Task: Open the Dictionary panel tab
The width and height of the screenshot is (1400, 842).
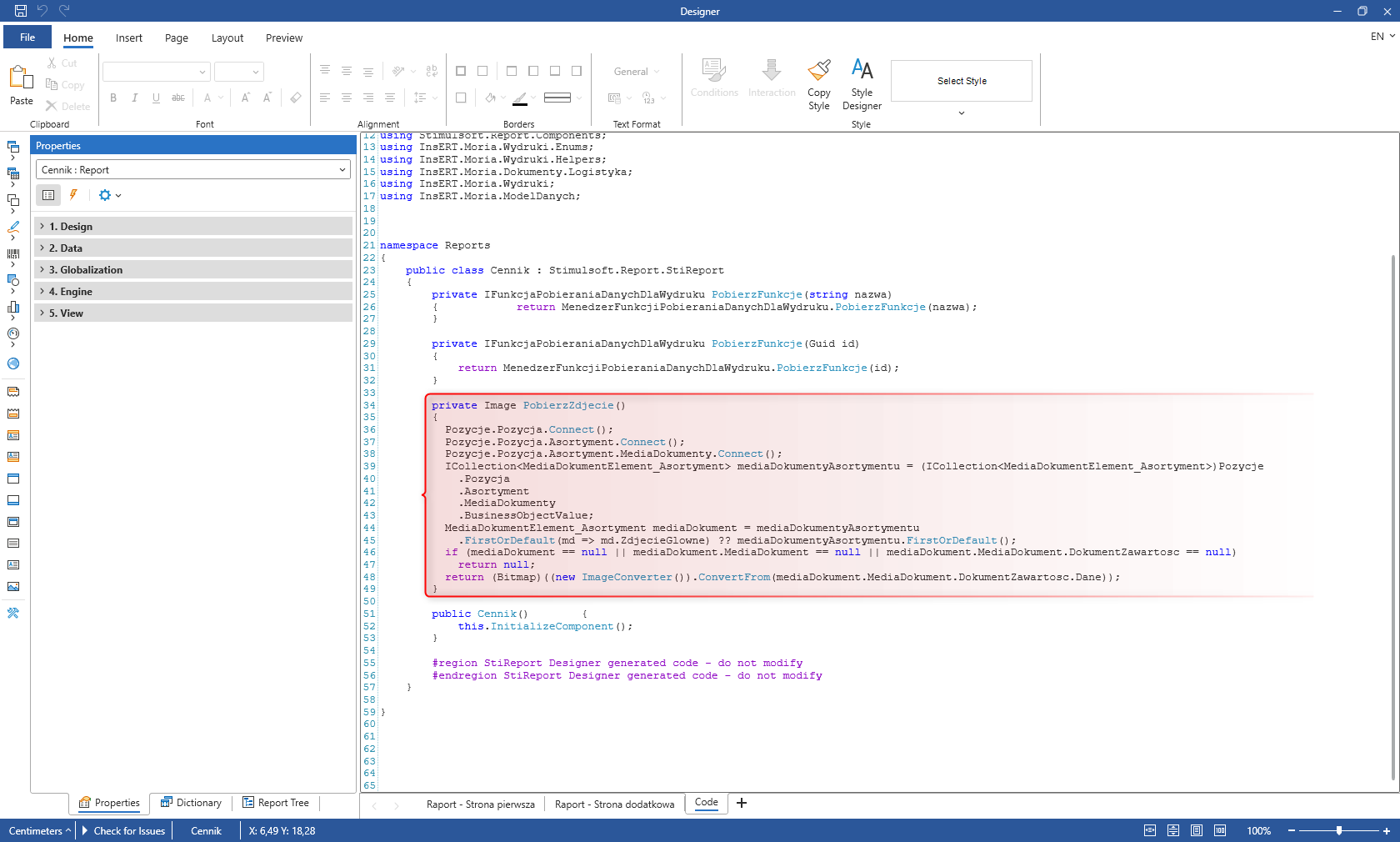Action: 191,803
